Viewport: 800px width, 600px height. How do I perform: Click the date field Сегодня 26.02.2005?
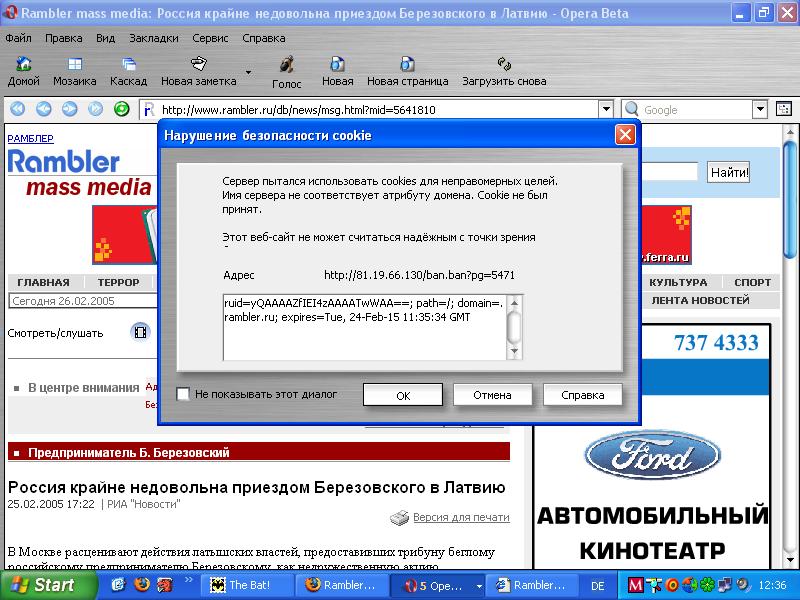pyautogui.click(x=84, y=301)
